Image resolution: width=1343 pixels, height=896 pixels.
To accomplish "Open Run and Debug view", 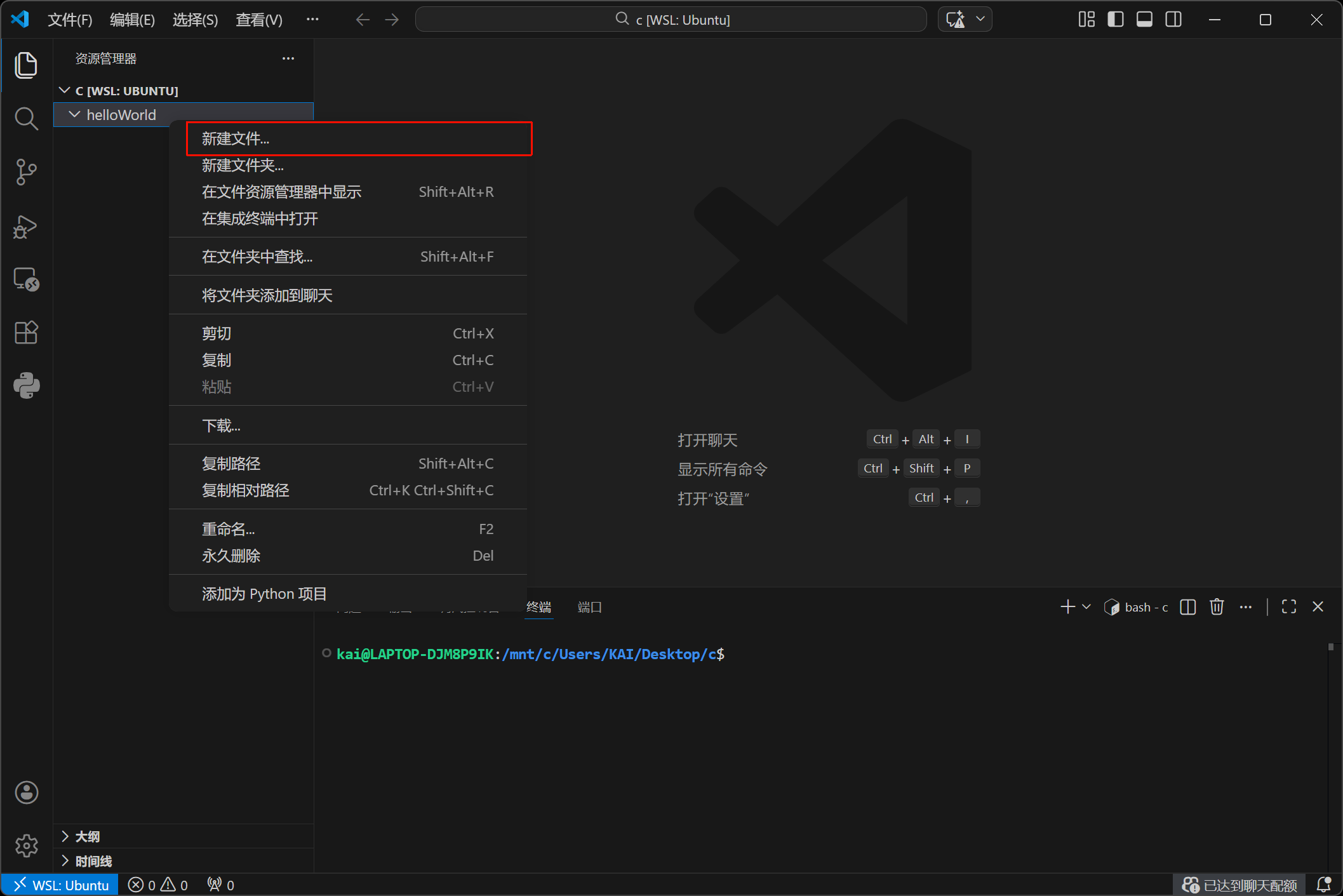I will pos(26,226).
